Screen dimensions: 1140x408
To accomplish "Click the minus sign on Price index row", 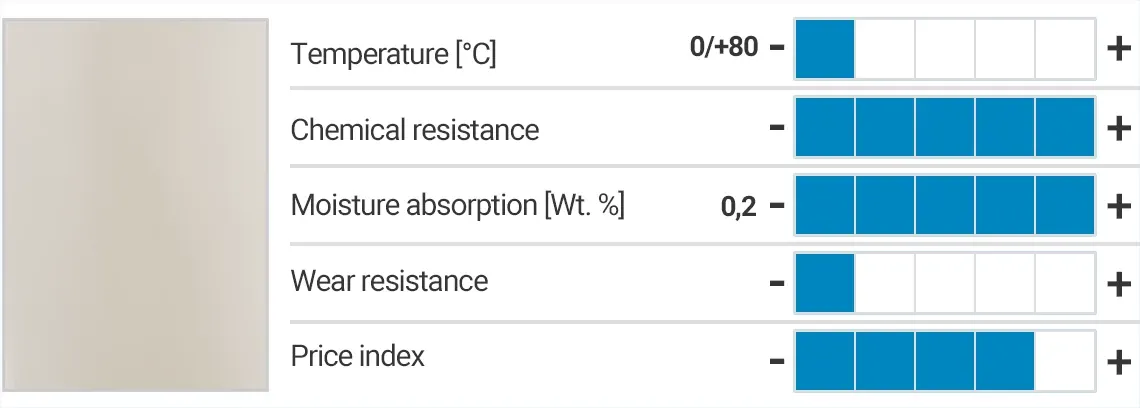I will [x=777, y=361].
